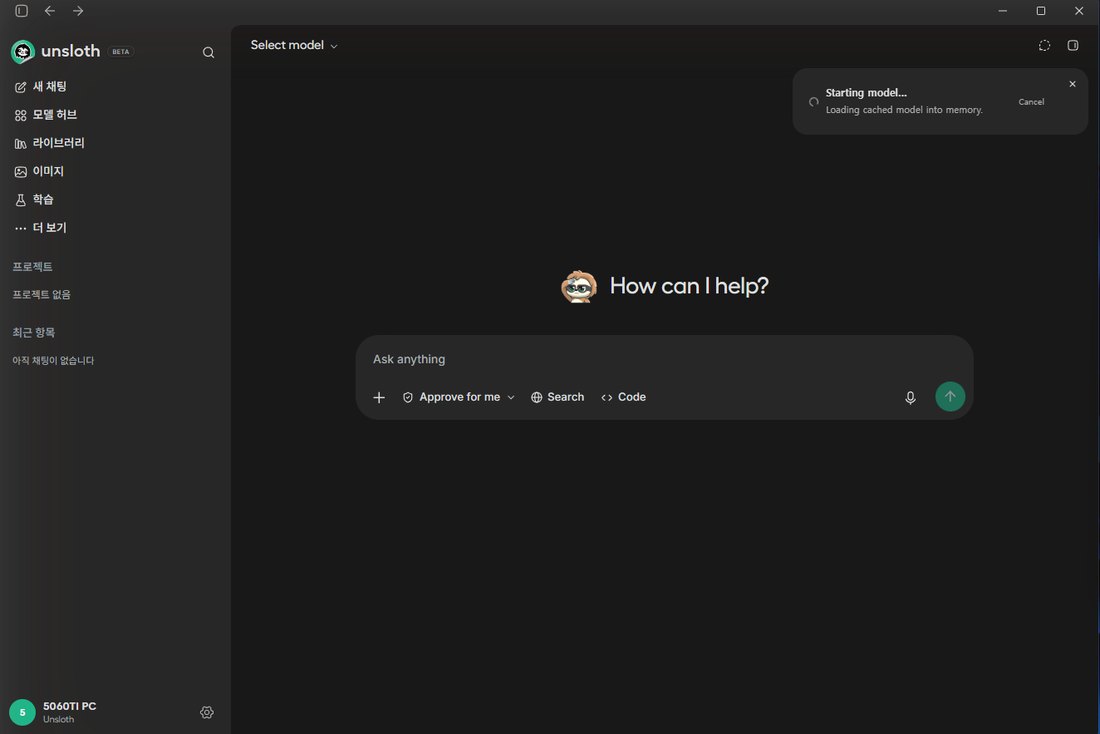
Task: Toggle the Code option
Action: pos(624,397)
